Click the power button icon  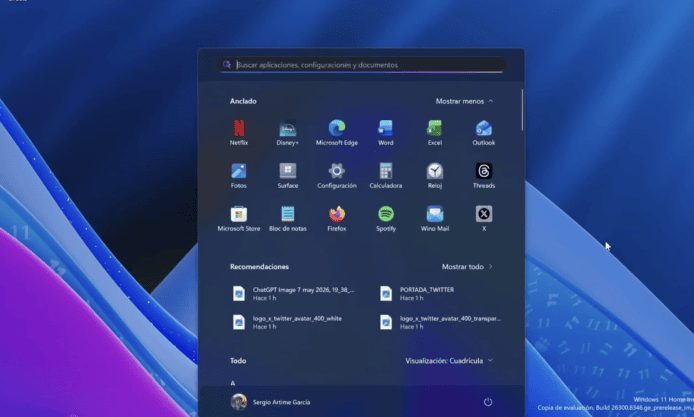coord(488,402)
